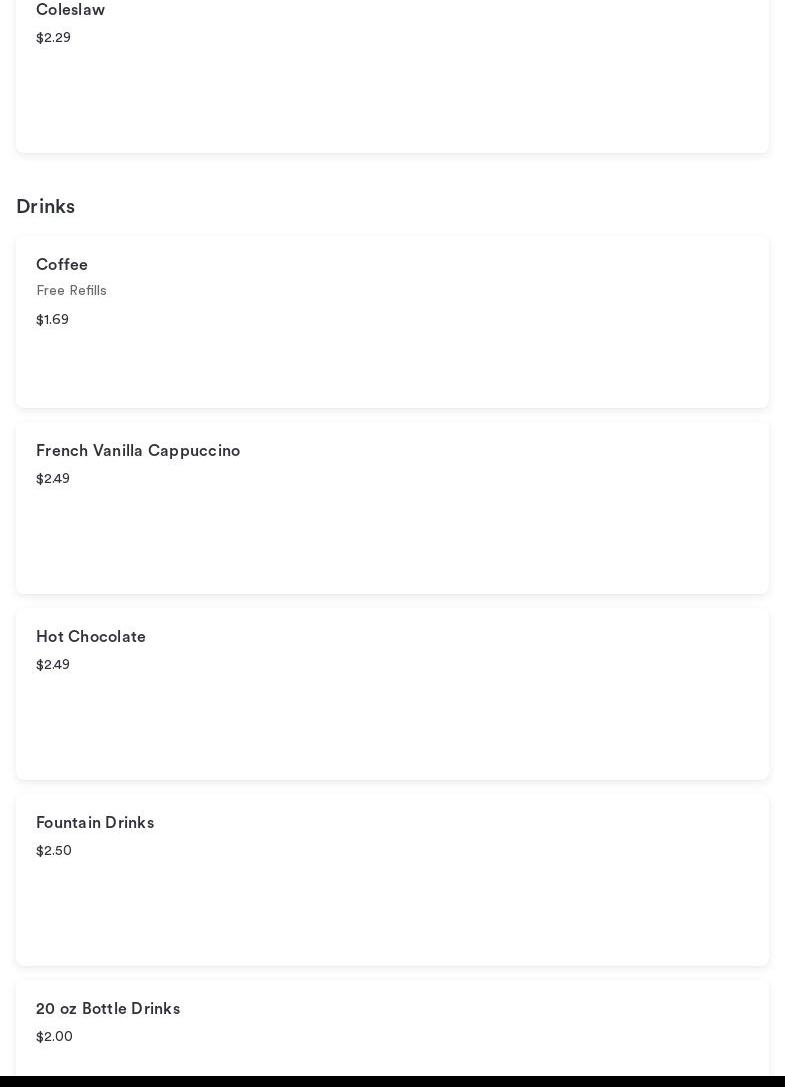The width and height of the screenshot is (785, 1087).
Task: Click the French Vanilla Cappuccino $2.49 price
Action: pyautogui.click(x=53, y=479)
